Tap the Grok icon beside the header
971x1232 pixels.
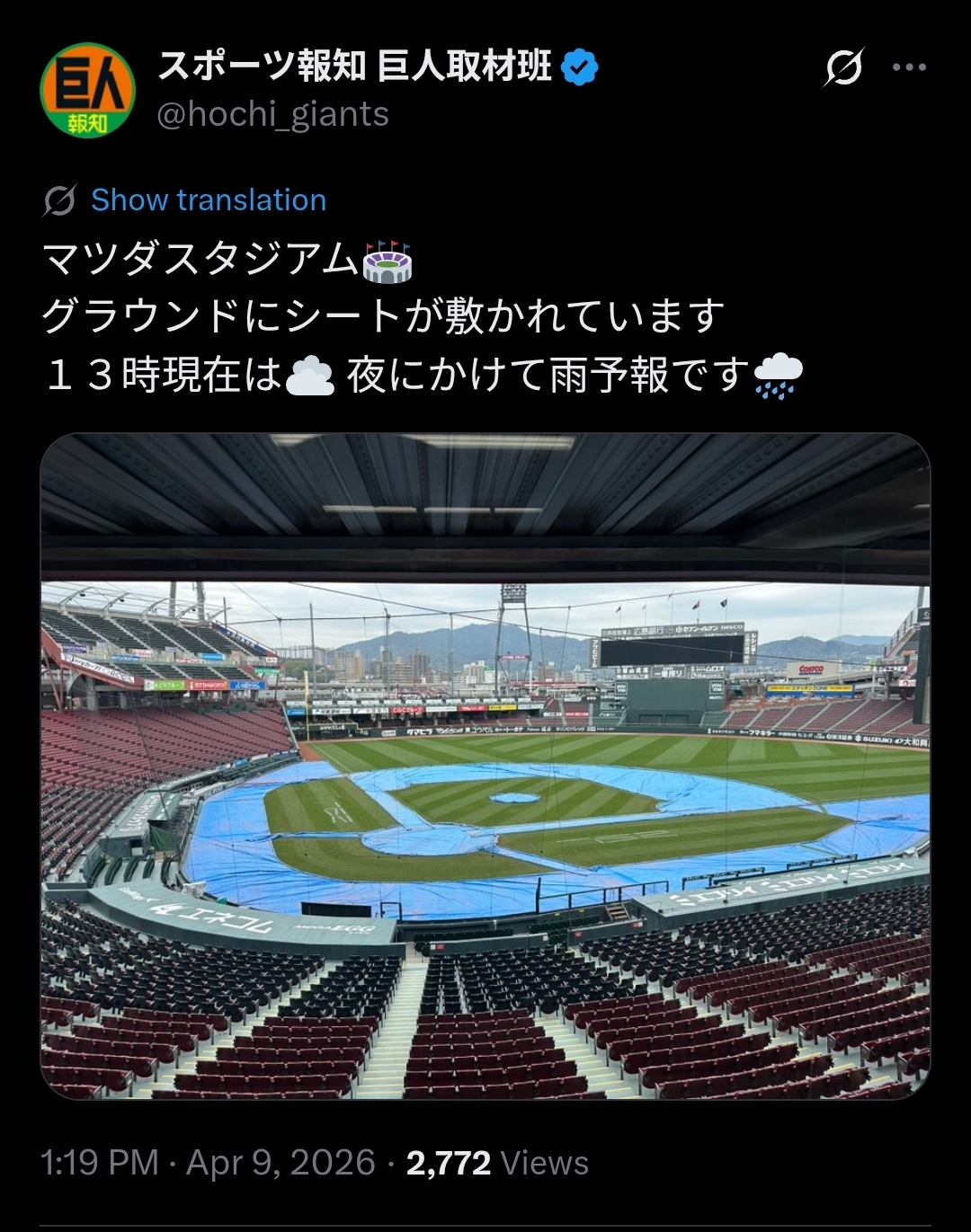(x=844, y=67)
